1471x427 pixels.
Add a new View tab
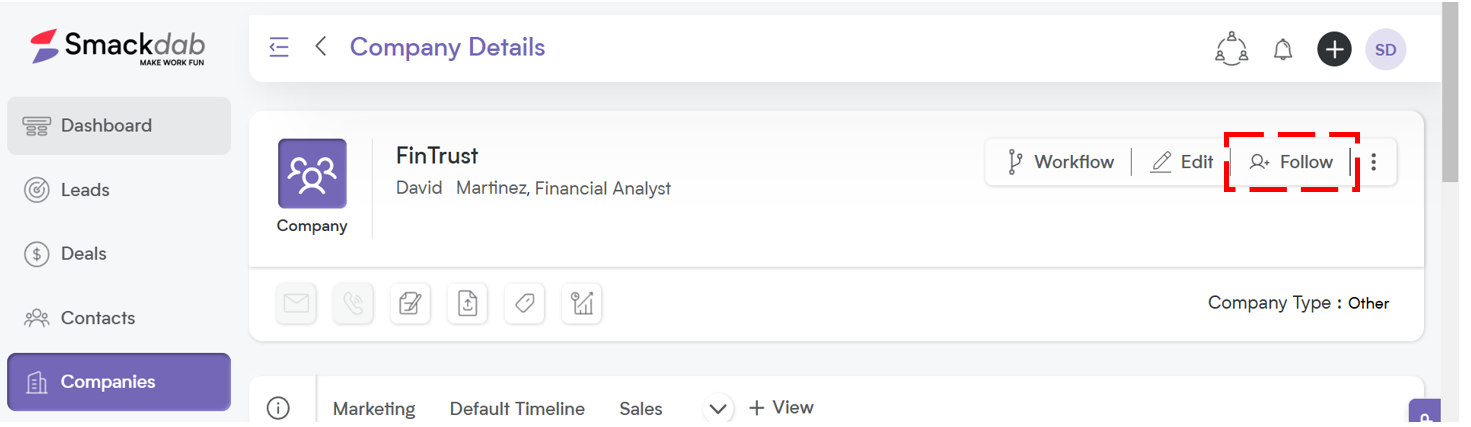tap(781, 408)
